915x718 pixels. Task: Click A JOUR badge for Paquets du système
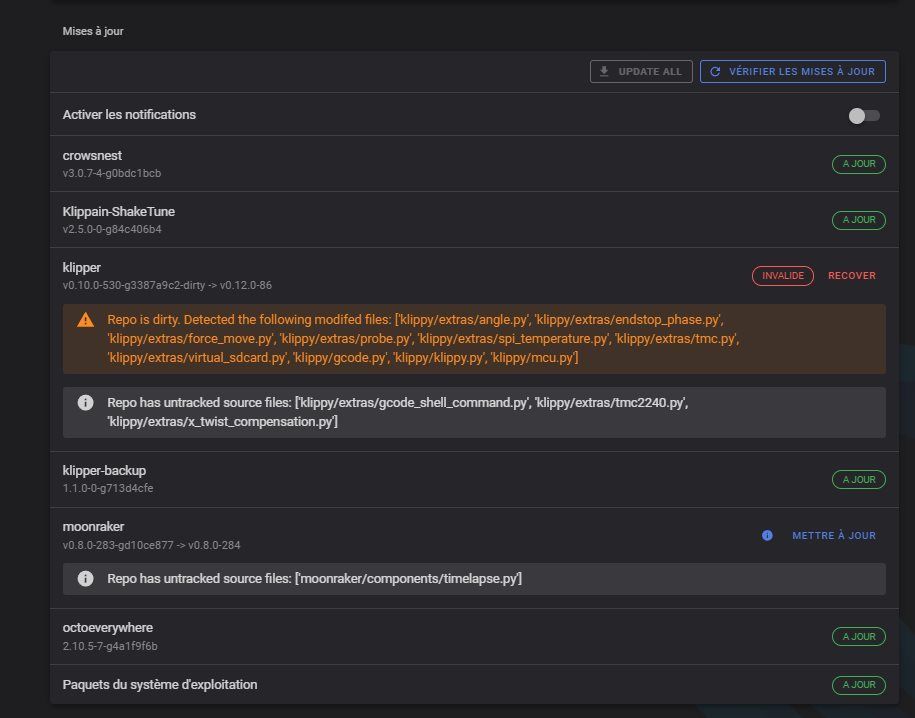point(858,685)
